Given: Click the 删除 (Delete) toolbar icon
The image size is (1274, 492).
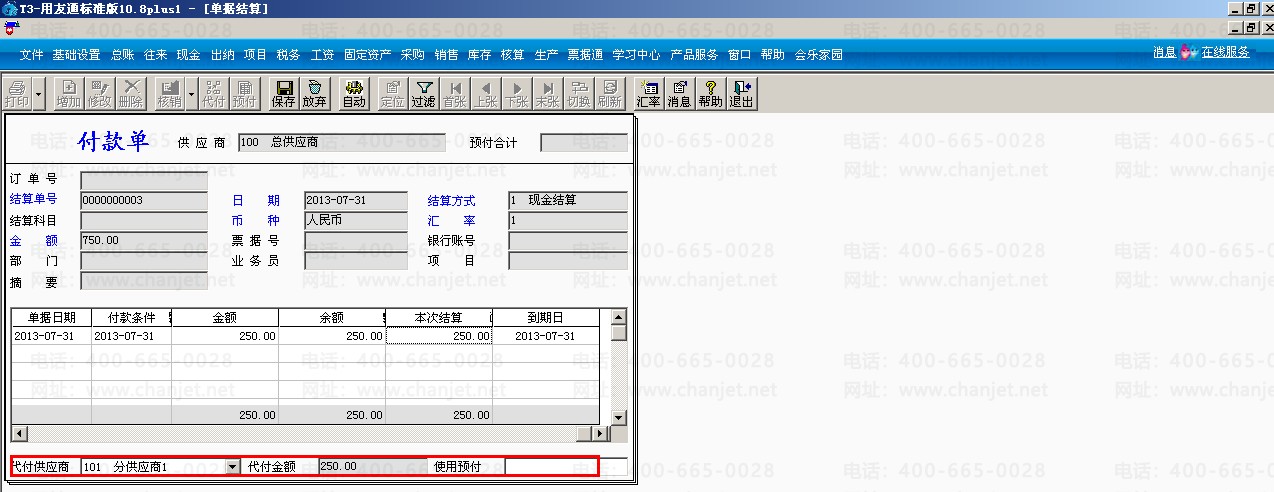Looking at the screenshot, I should (130, 93).
